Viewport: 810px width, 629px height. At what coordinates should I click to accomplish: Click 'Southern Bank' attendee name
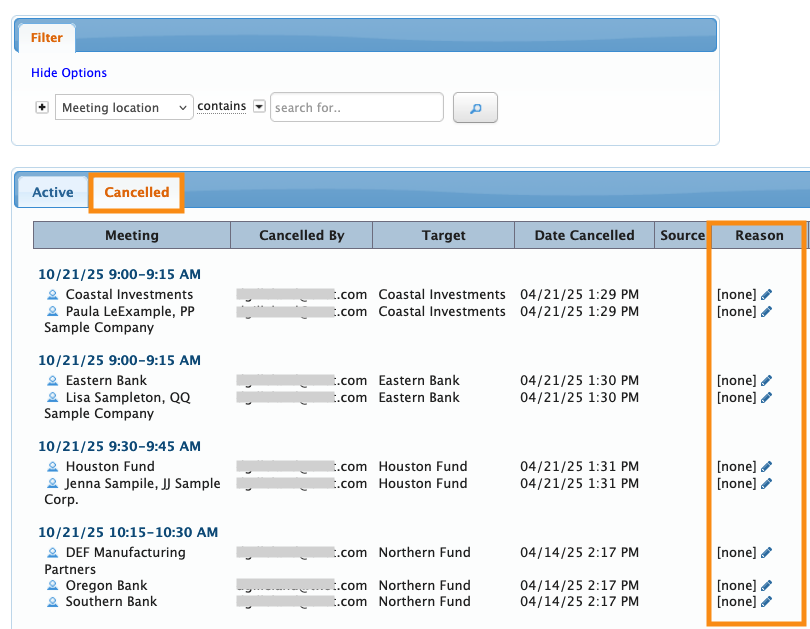point(112,602)
